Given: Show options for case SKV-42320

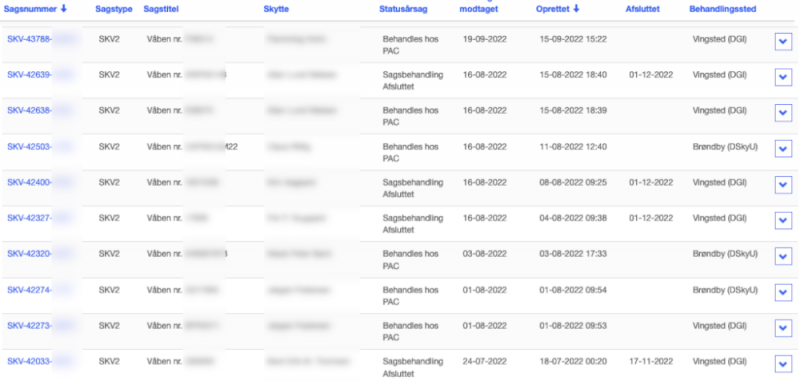Looking at the screenshot, I should [783, 257].
